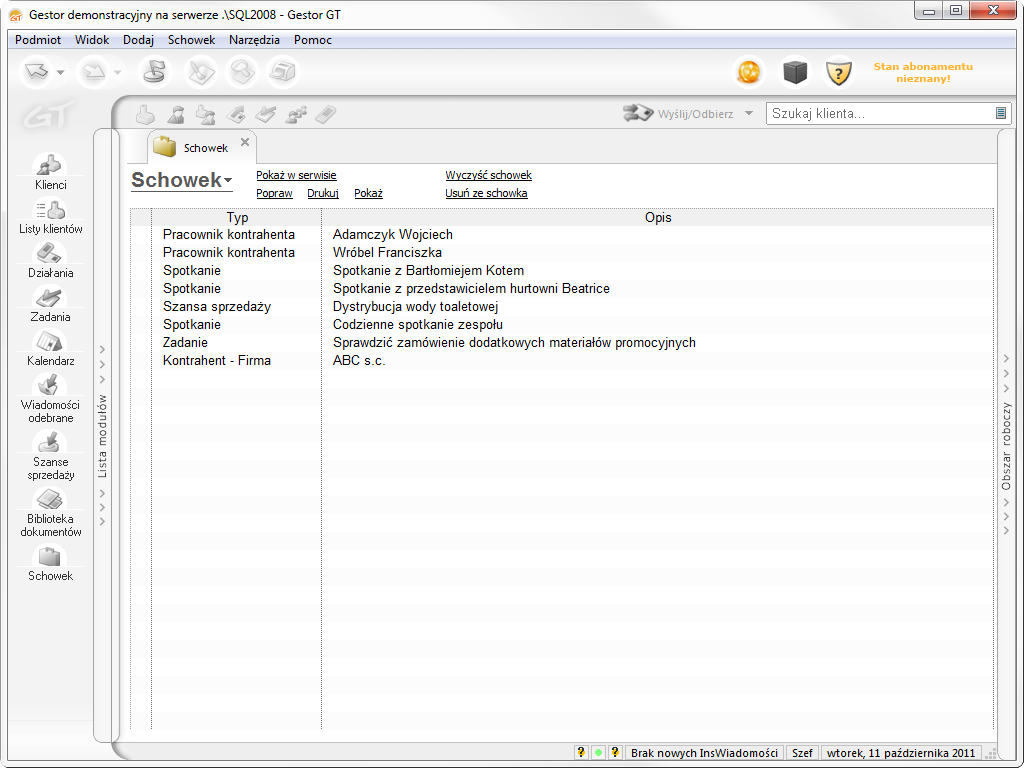Open Szanse sprzedaży module

pos(50,455)
